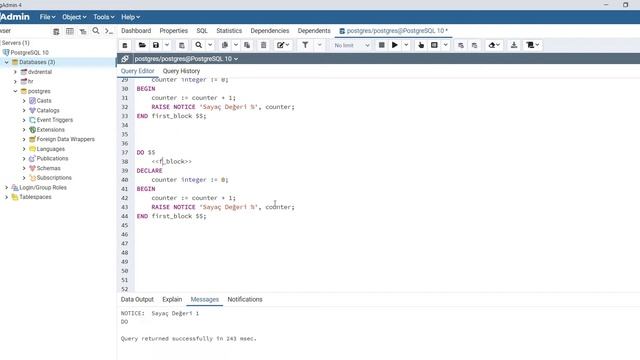Open explain options dropdown arrow

[446, 45]
